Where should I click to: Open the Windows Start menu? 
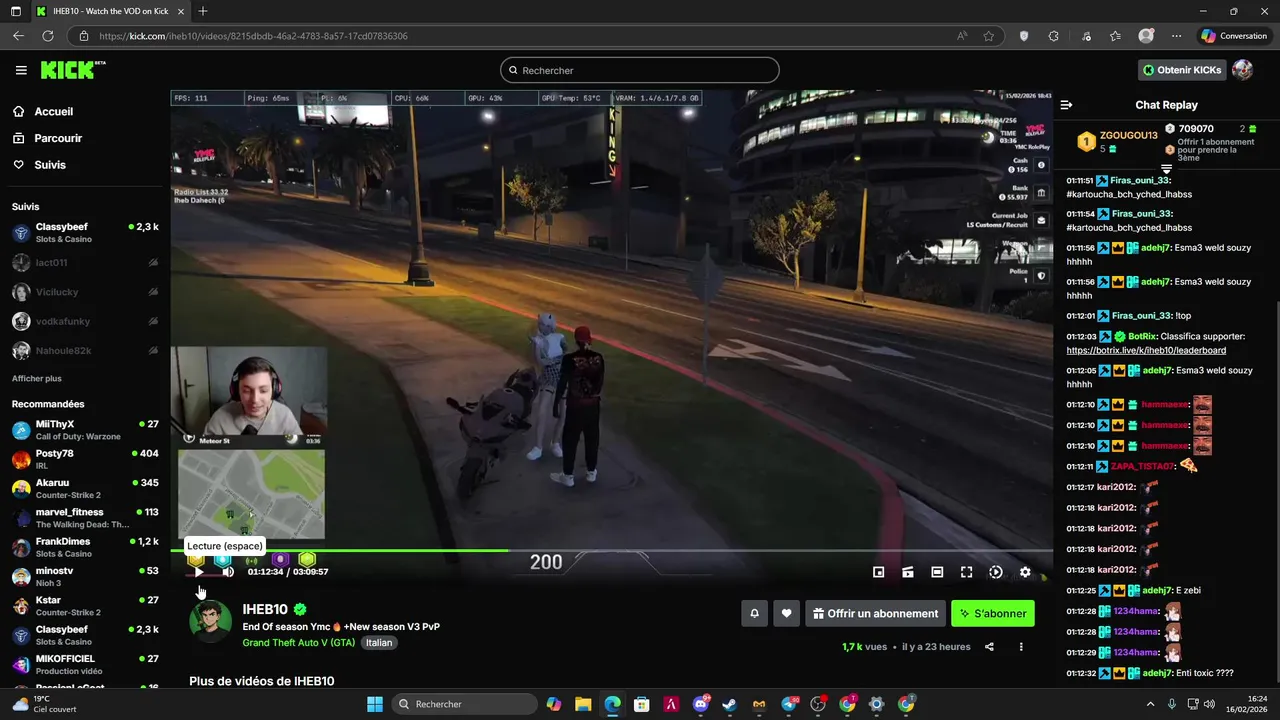click(375, 704)
